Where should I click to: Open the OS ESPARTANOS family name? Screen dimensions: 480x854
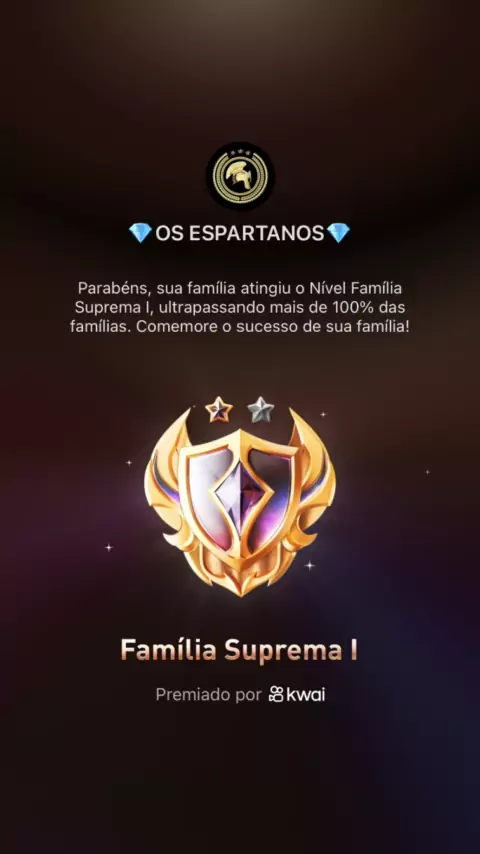(240, 233)
